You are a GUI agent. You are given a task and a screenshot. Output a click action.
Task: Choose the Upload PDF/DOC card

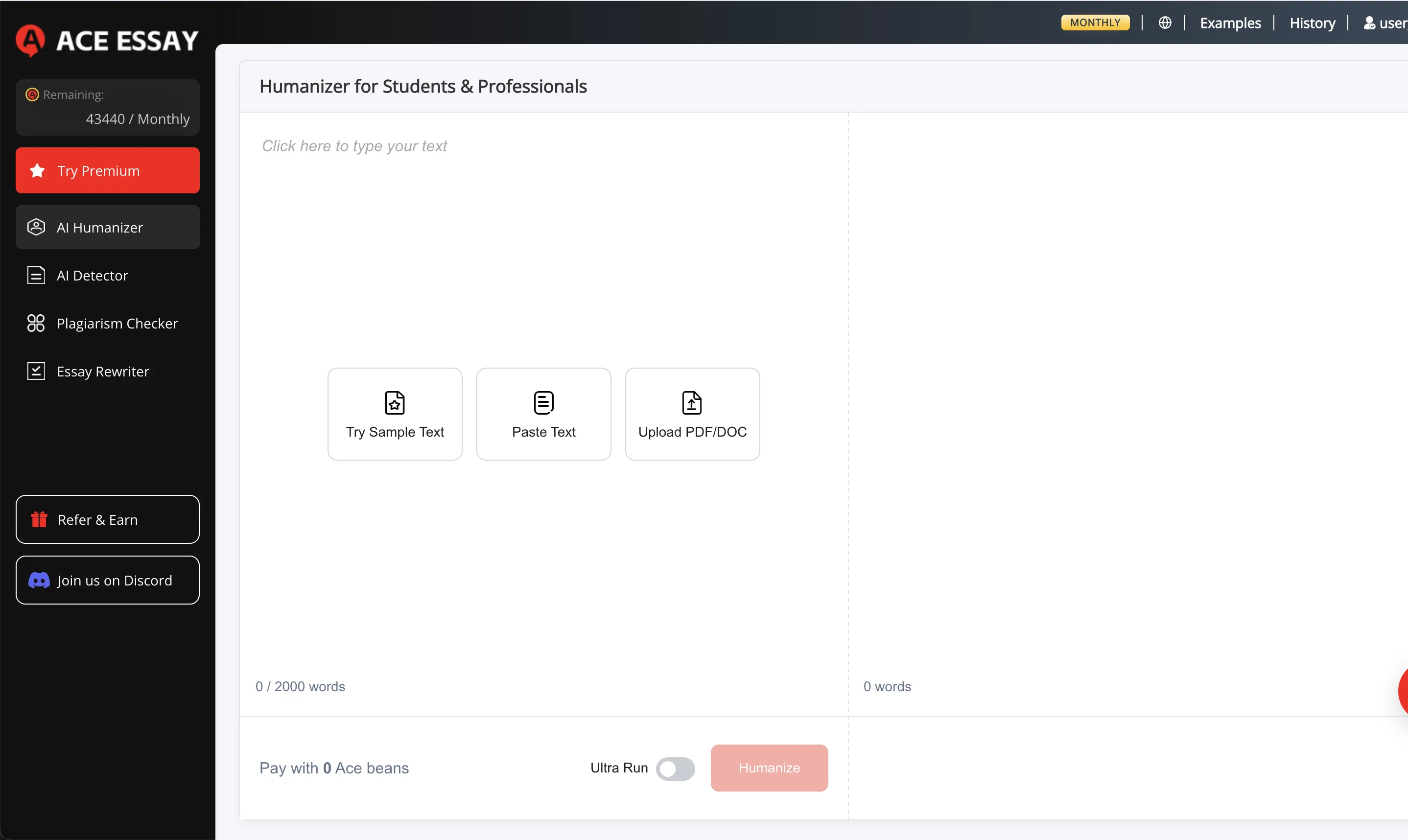click(x=692, y=414)
